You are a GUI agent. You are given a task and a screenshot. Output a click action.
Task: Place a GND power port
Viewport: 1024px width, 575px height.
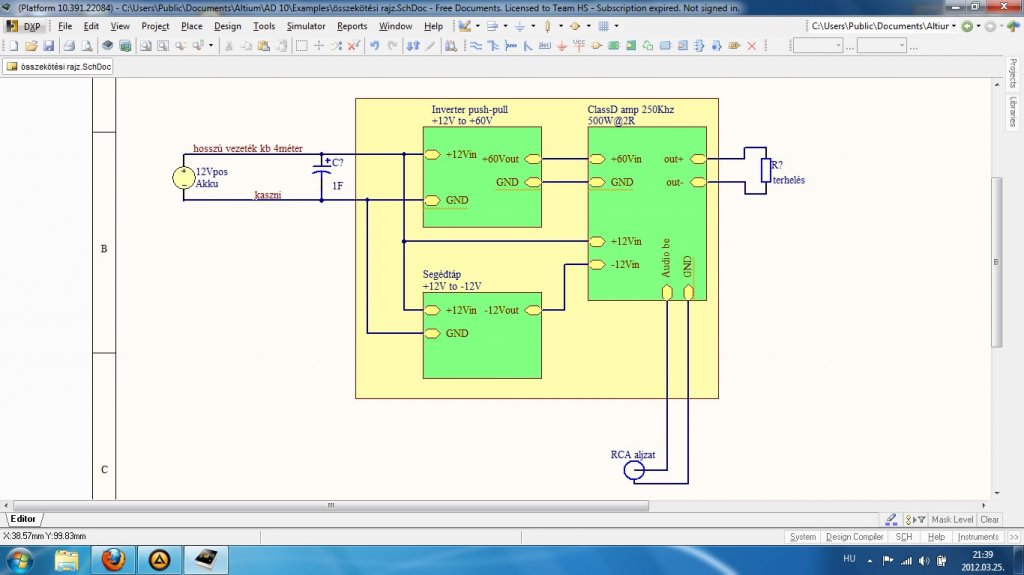click(x=562, y=46)
